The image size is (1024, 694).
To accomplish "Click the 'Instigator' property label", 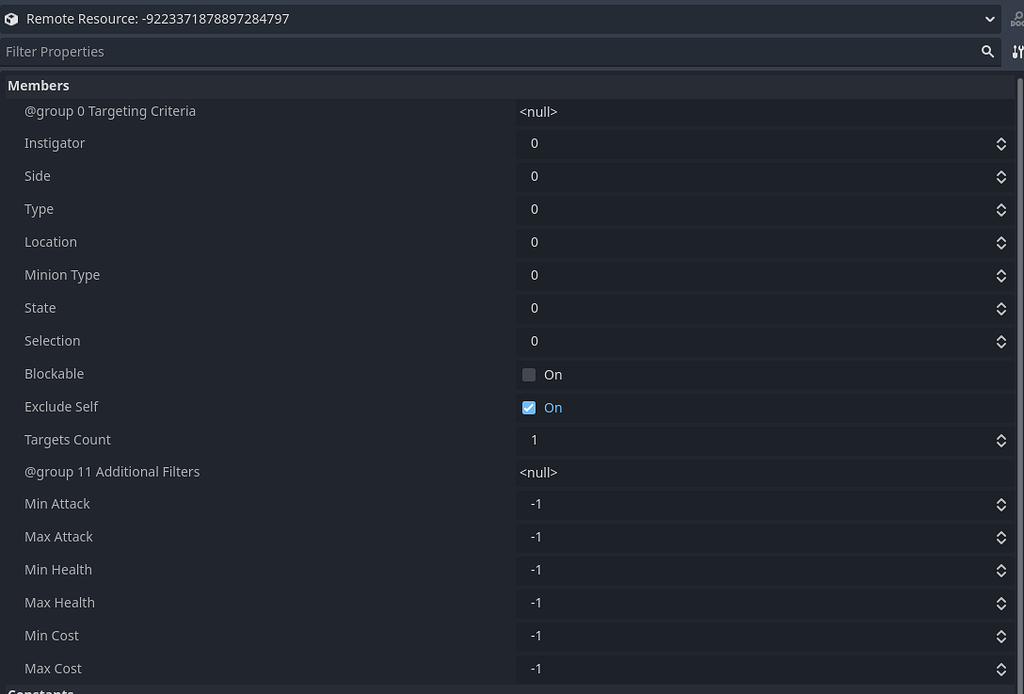I will pyautogui.click(x=54, y=144).
